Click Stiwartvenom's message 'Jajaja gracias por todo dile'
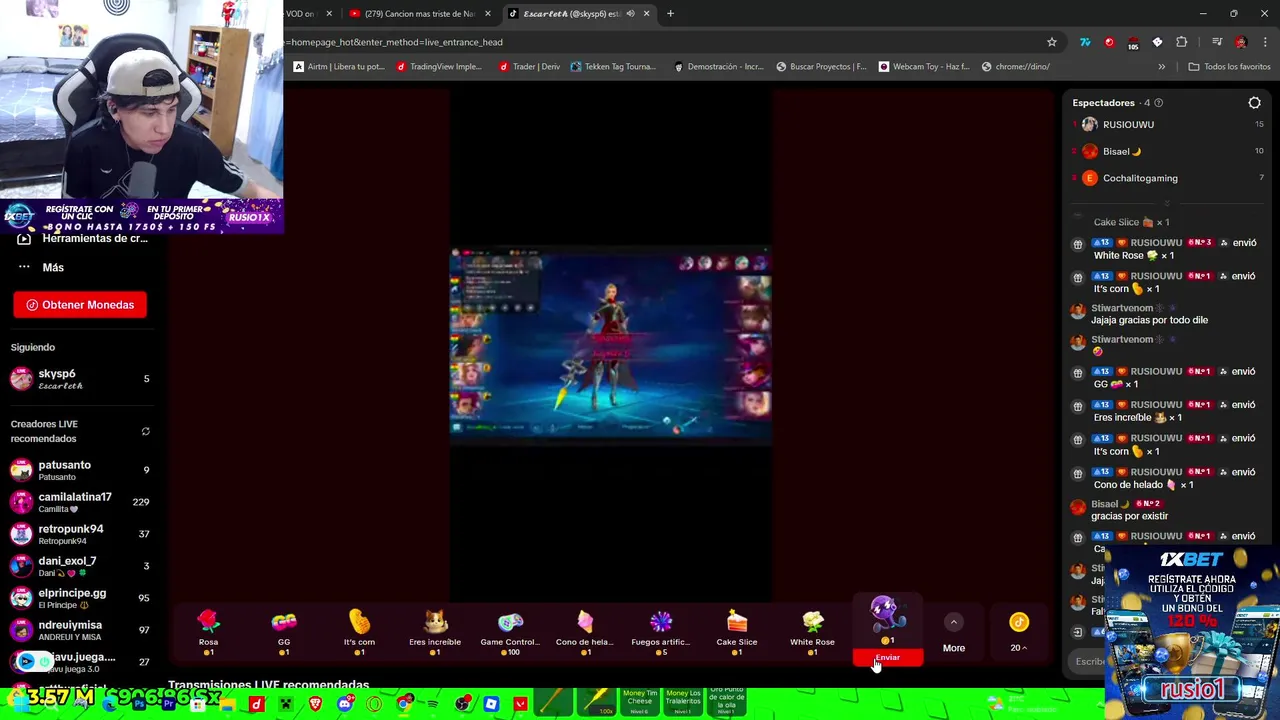This screenshot has width=1280, height=720. [1149, 320]
